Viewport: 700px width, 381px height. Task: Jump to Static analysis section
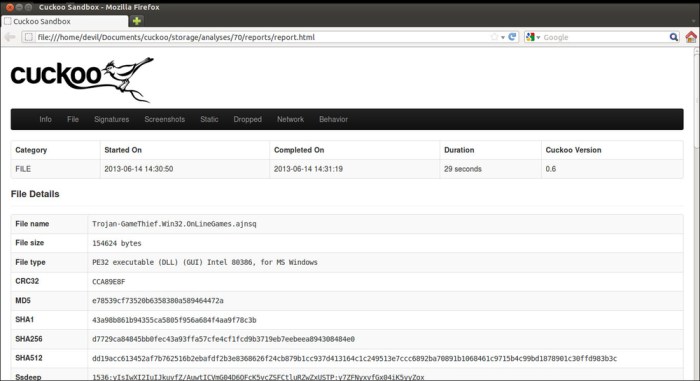pos(209,119)
